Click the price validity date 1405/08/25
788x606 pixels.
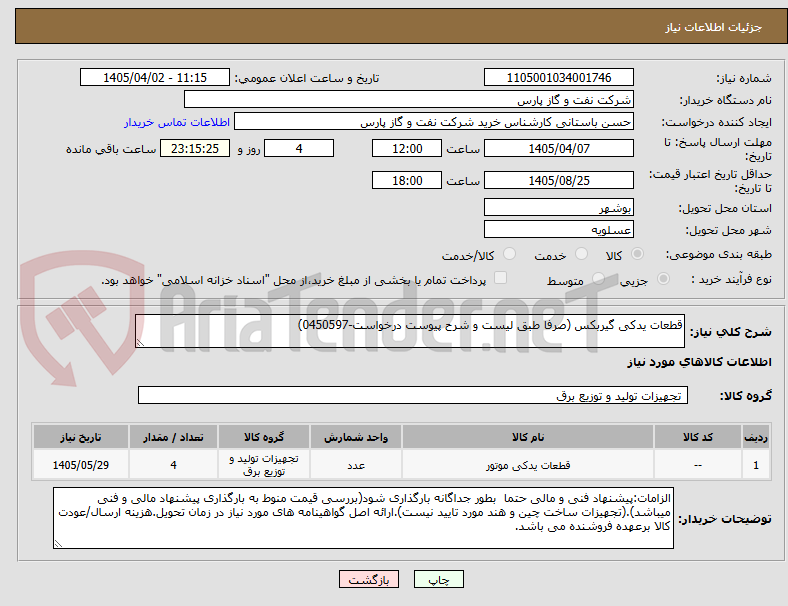[x=559, y=180]
